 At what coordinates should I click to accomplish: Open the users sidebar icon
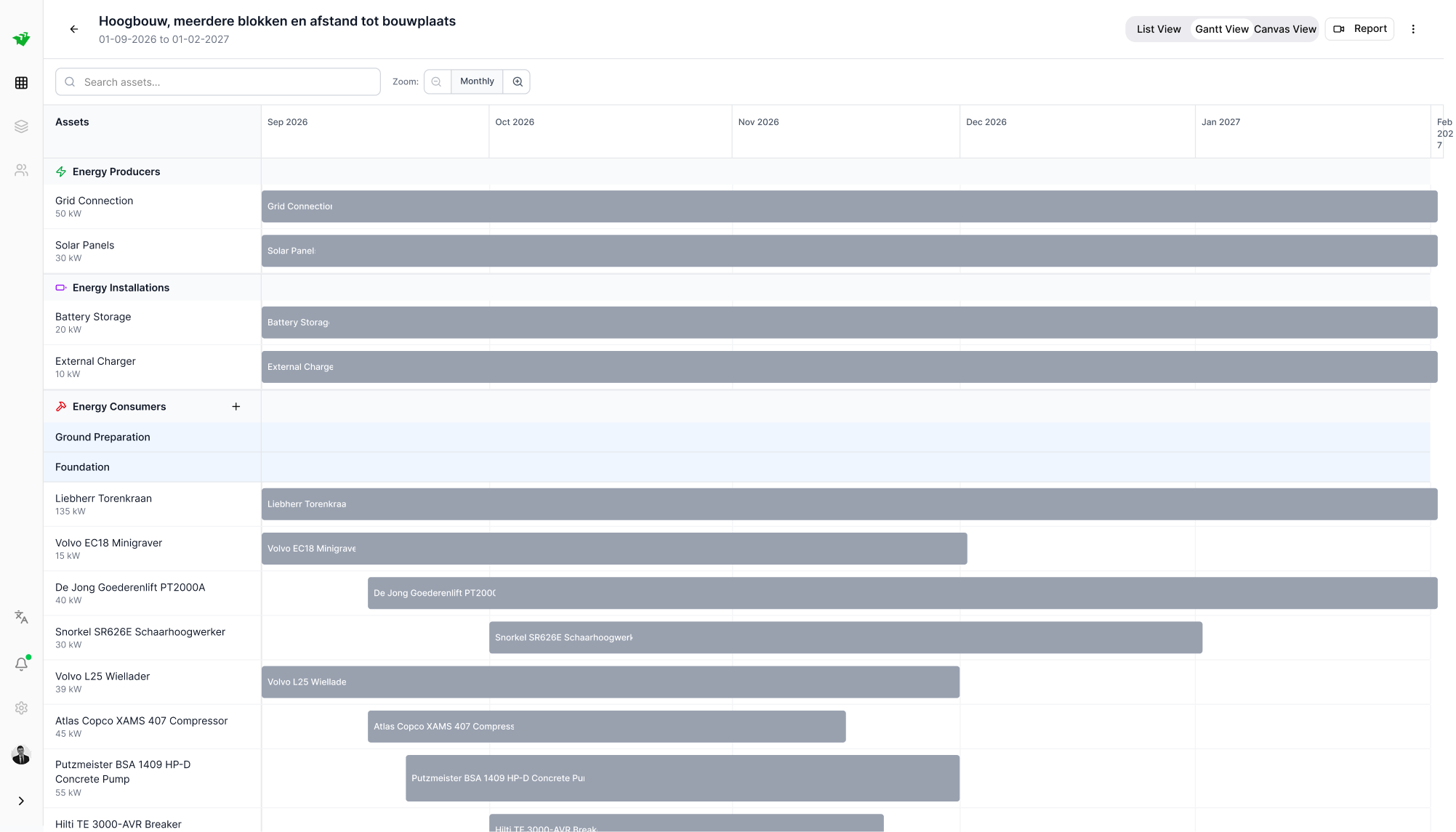[21, 170]
